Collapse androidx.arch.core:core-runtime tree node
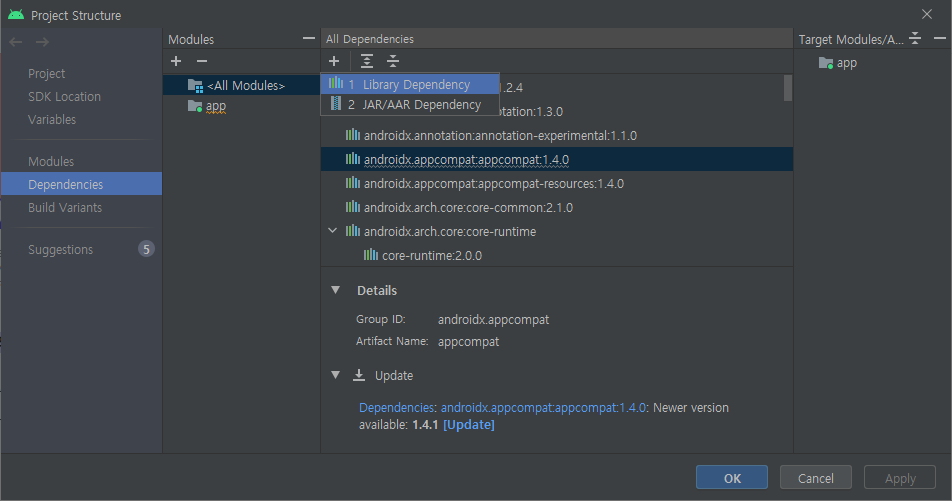The width and height of the screenshot is (952, 501). [x=333, y=231]
